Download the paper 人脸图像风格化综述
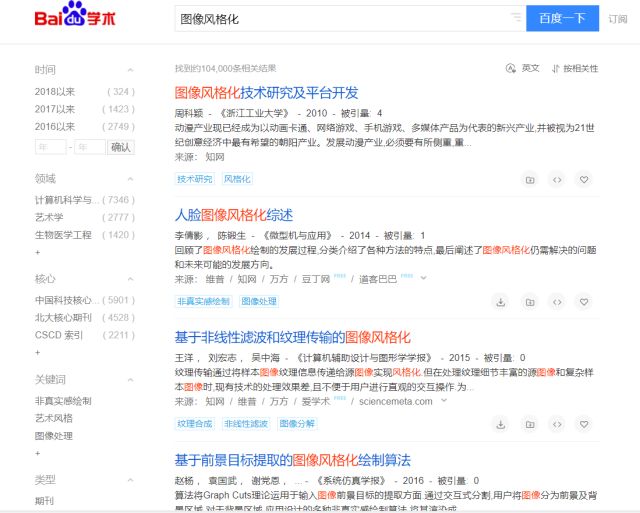The image size is (640, 513). [500, 302]
